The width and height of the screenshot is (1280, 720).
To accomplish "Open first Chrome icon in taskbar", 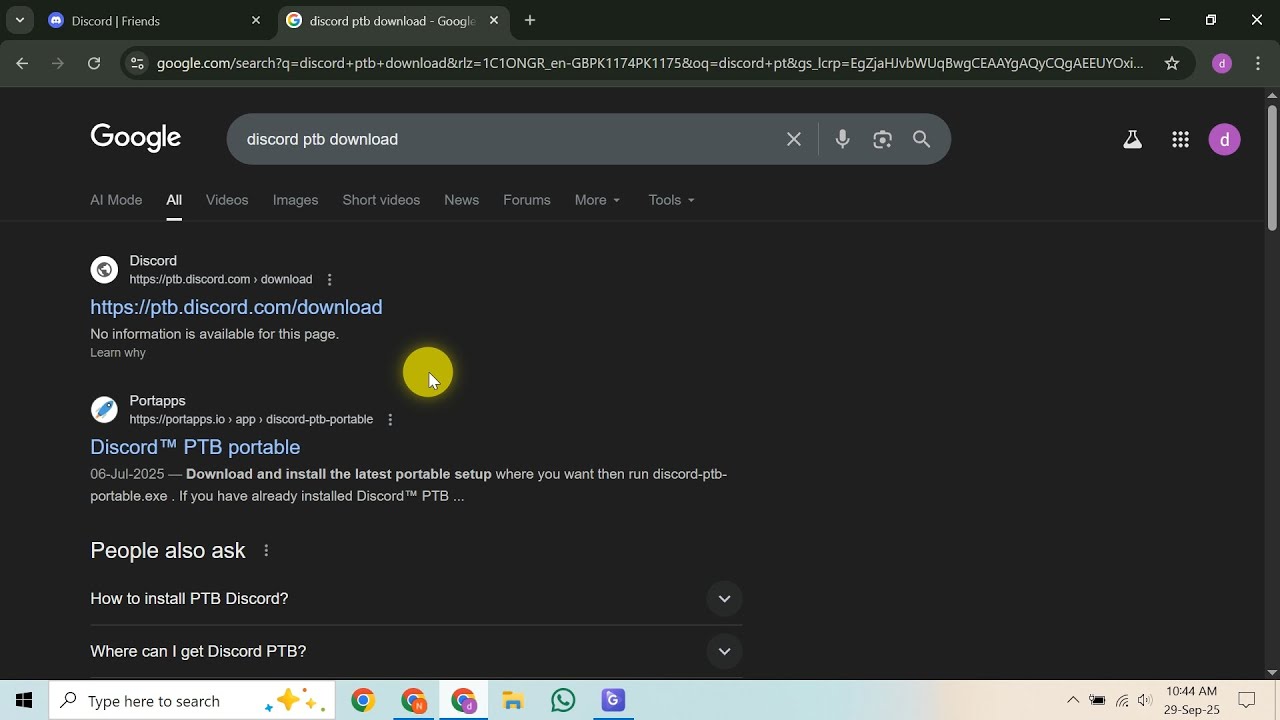I will click(x=363, y=701).
